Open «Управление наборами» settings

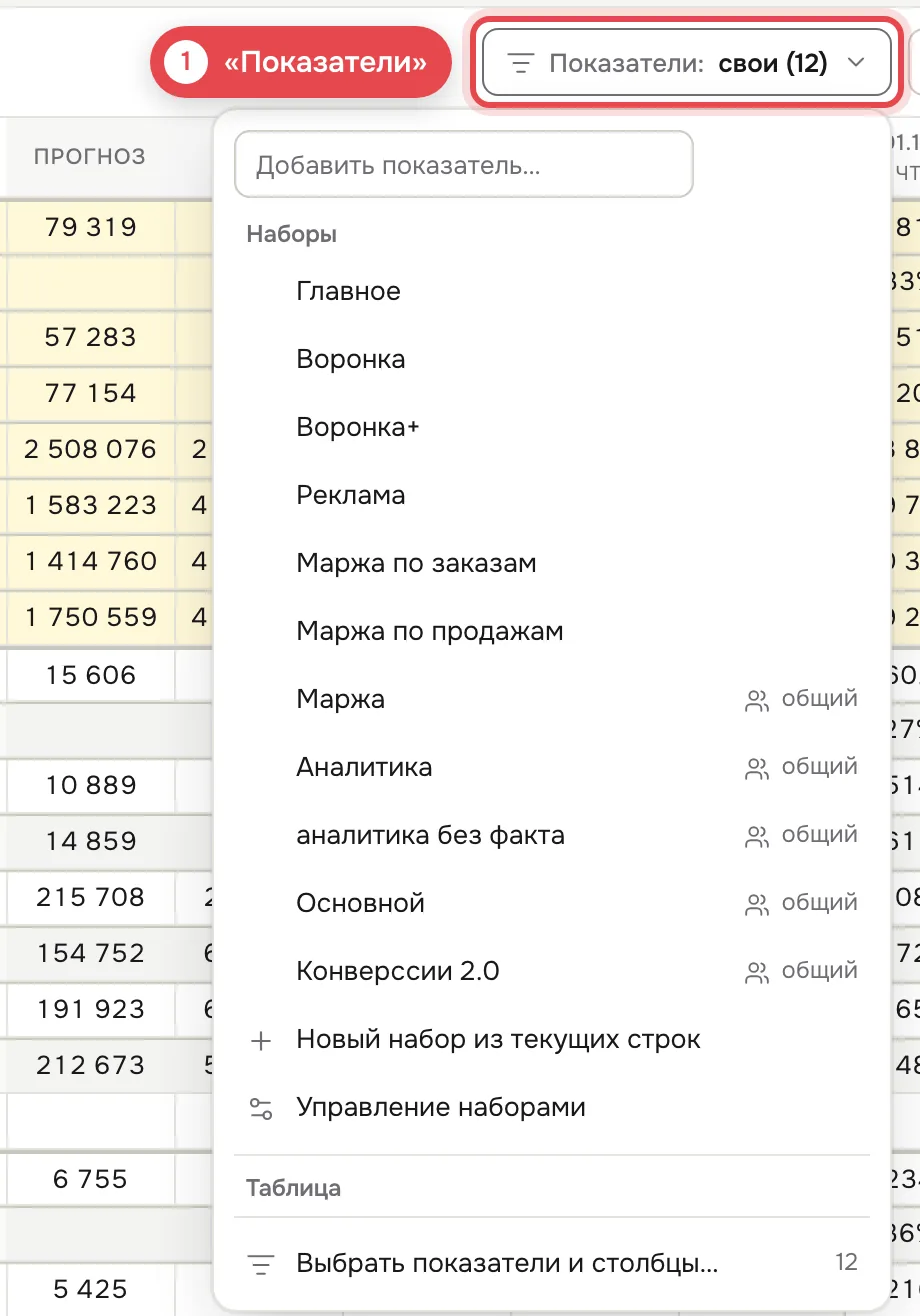click(552, 1107)
